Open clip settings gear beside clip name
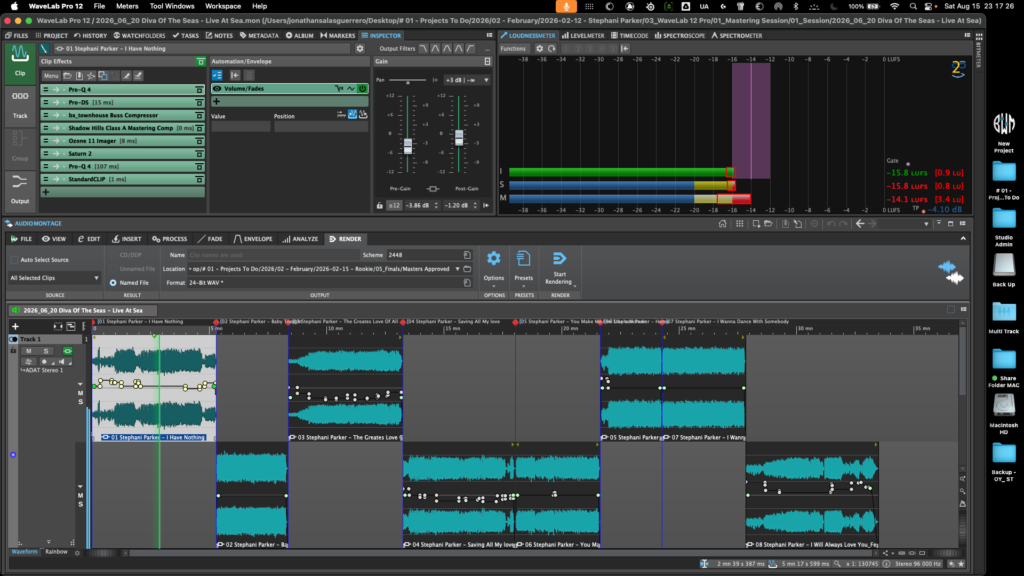The height and width of the screenshot is (576, 1024). [x=360, y=48]
